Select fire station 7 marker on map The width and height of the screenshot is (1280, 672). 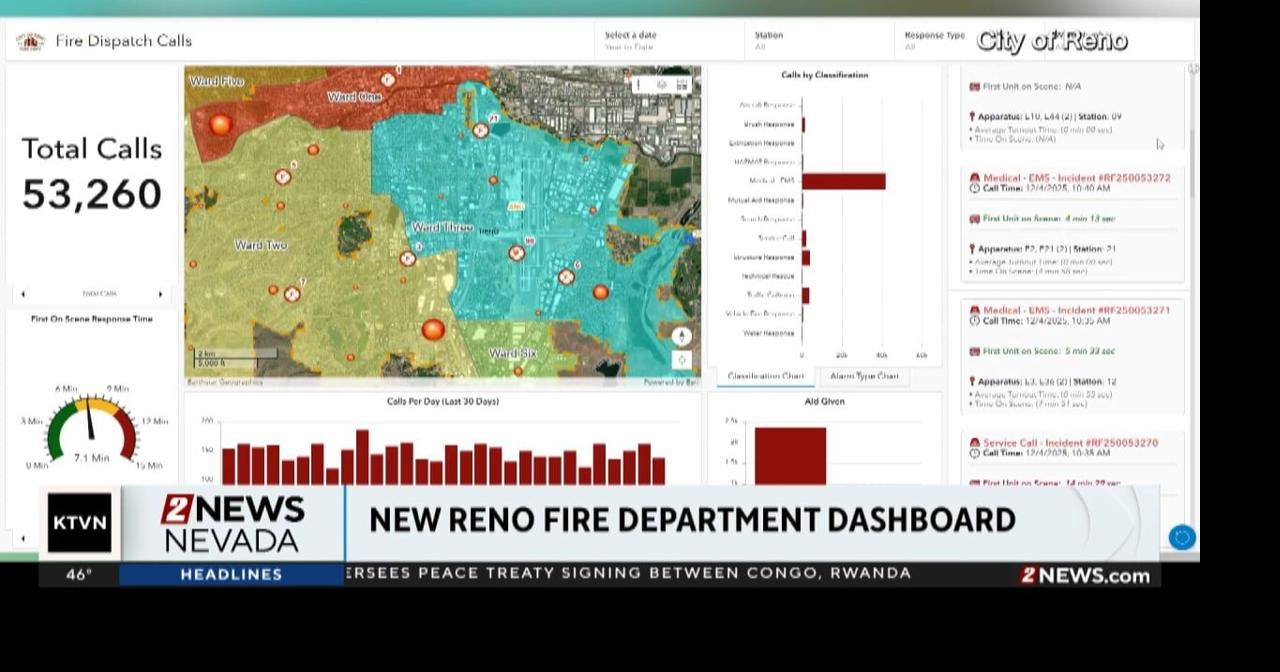[292, 294]
